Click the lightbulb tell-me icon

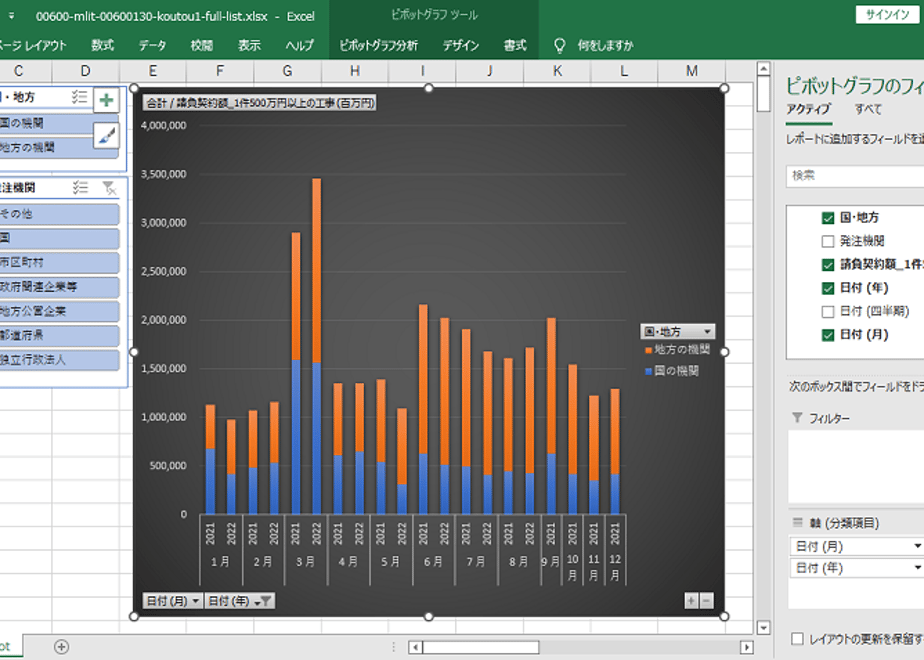coord(560,45)
